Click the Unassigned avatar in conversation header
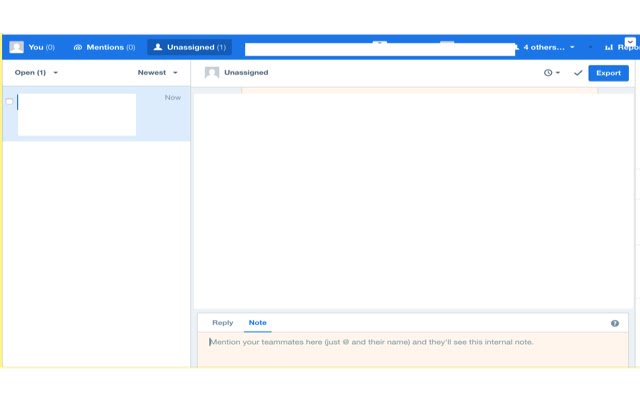This screenshot has width=640, height=400. (x=212, y=73)
